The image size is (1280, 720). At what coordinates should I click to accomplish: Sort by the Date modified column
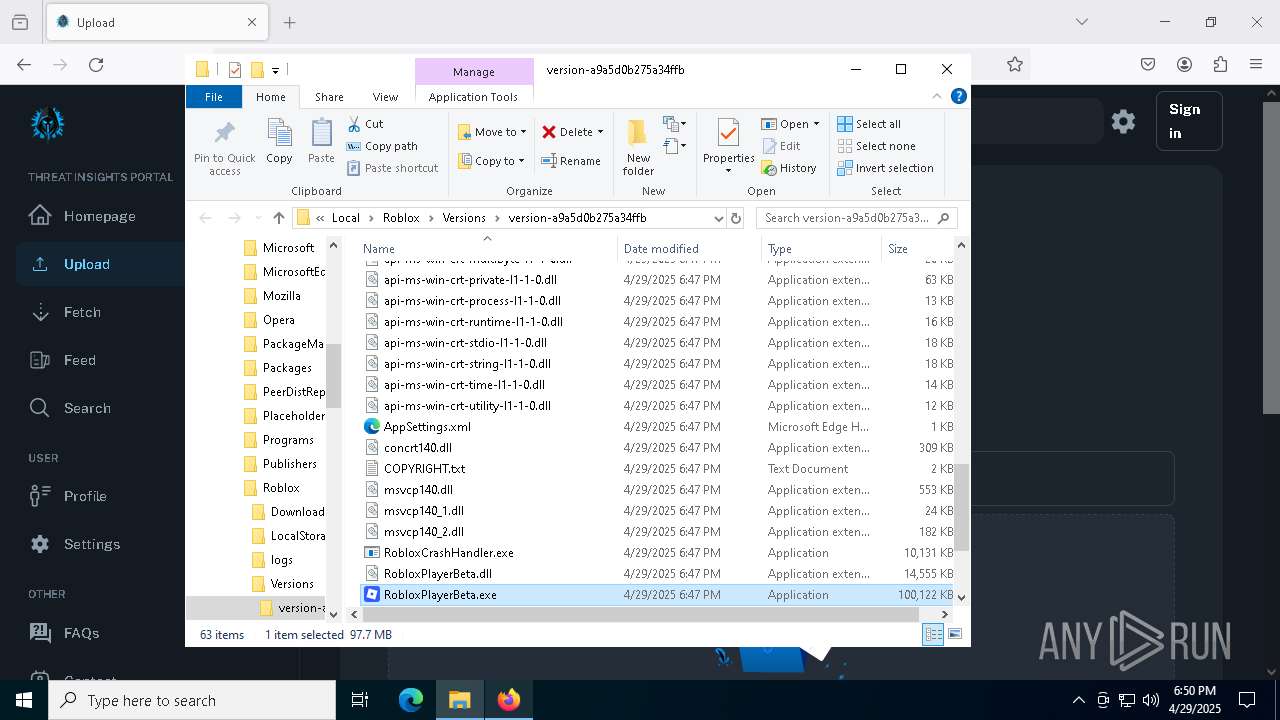click(x=689, y=248)
